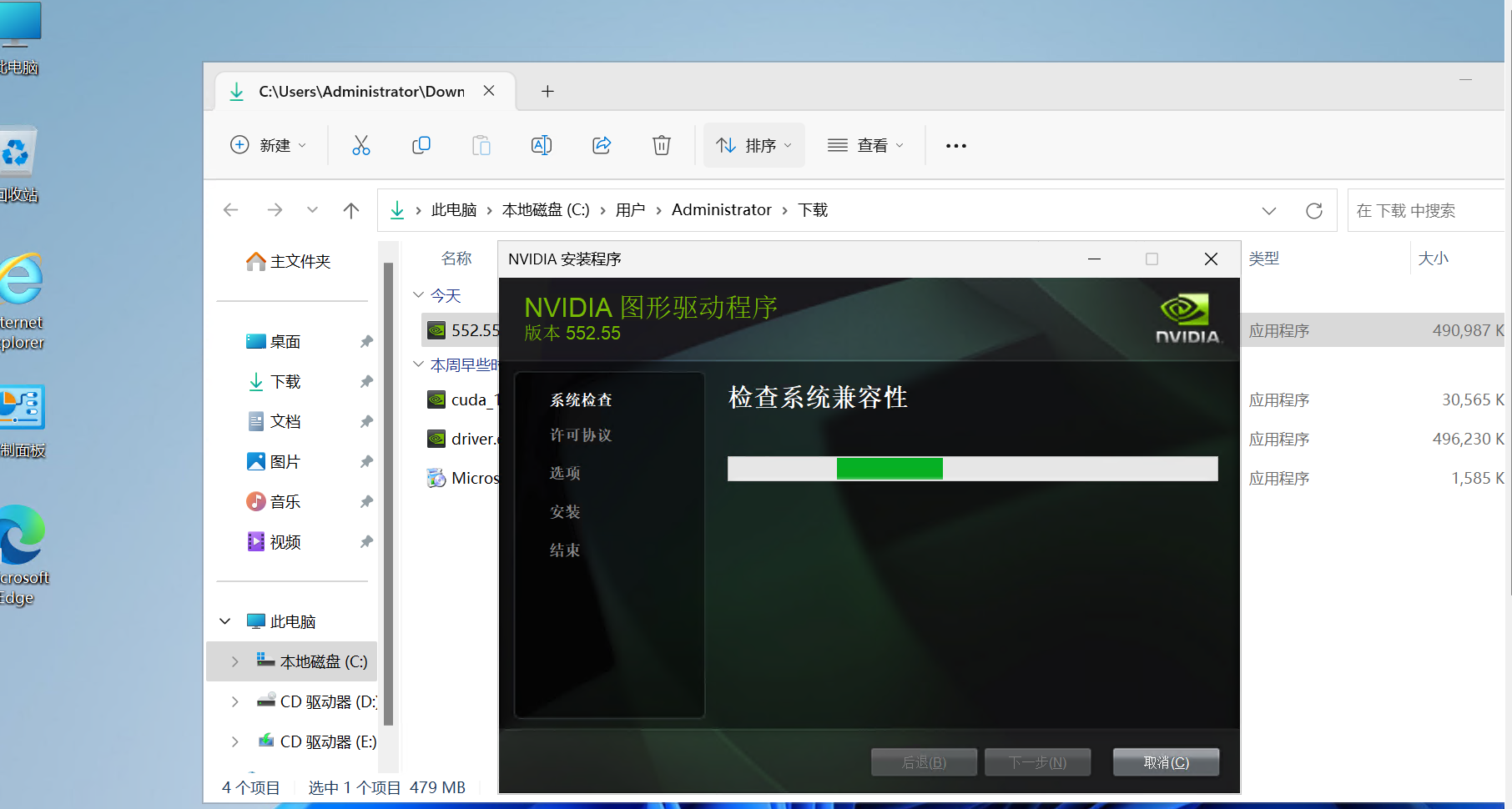Open 视频 in the quick access list
1512x809 pixels.
pos(274,542)
